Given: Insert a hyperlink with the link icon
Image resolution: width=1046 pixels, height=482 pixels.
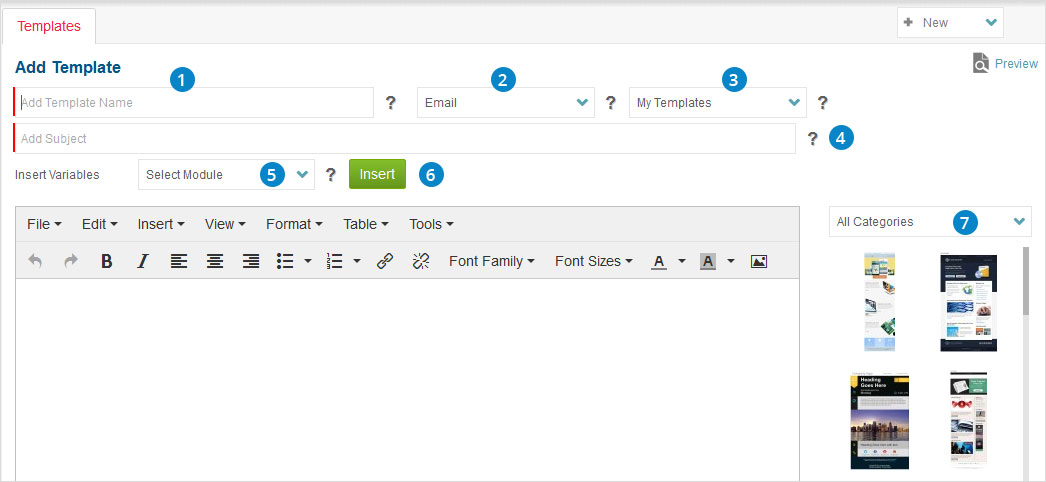Looking at the screenshot, I should [385, 261].
